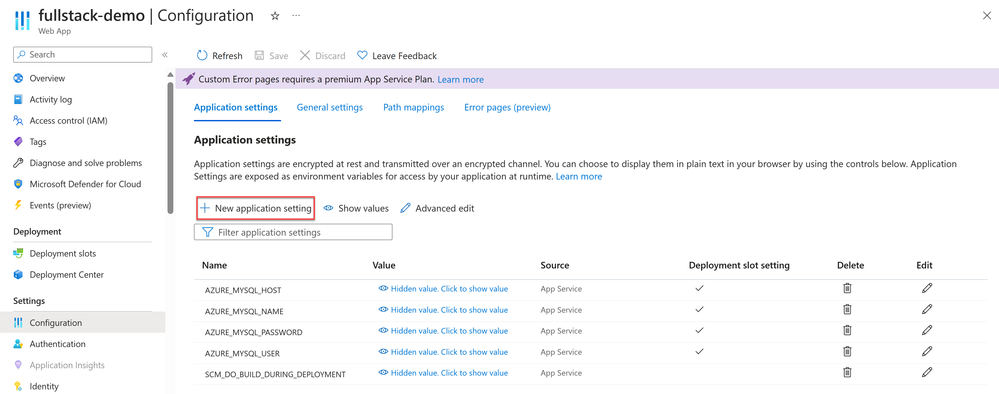The image size is (999, 394).
Task: Open the more options ellipsis in title
Action: click(x=296, y=16)
